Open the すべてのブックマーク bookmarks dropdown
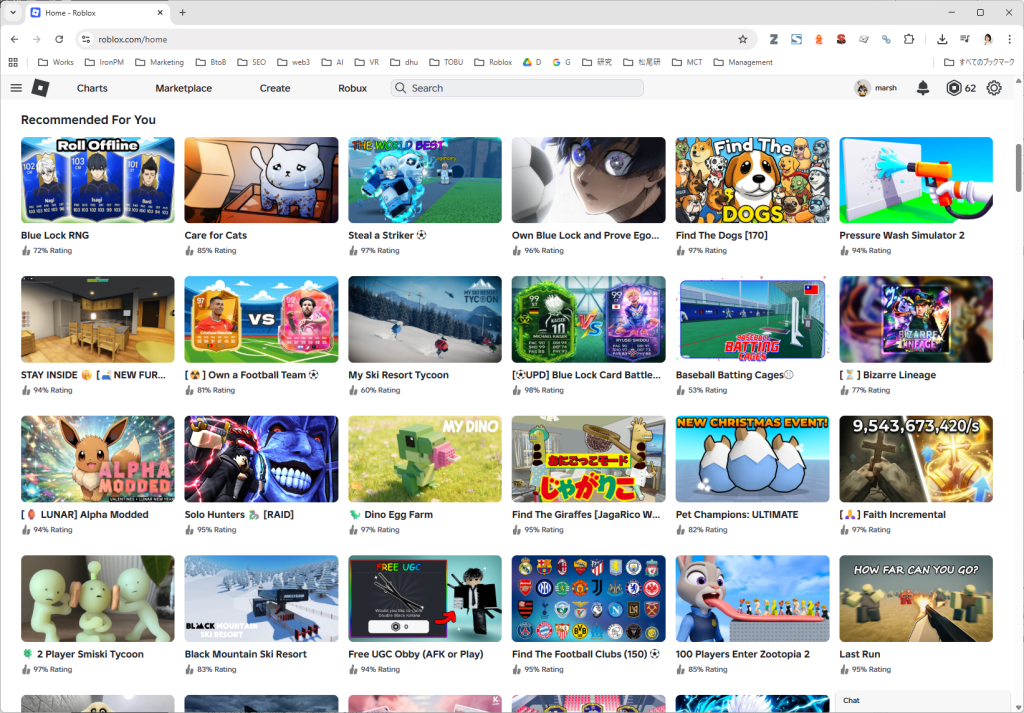This screenshot has height=713, width=1024. tap(984, 62)
